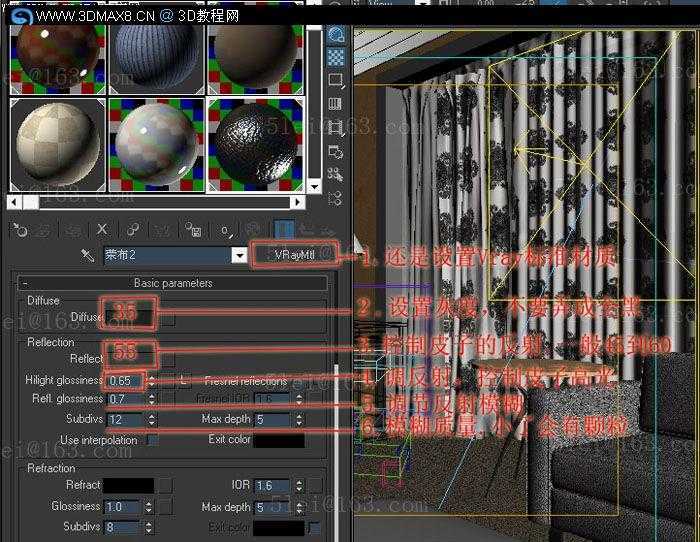This screenshot has height=542, width=700.
Task: Click the Make Material Copy icon
Action: click(133, 230)
